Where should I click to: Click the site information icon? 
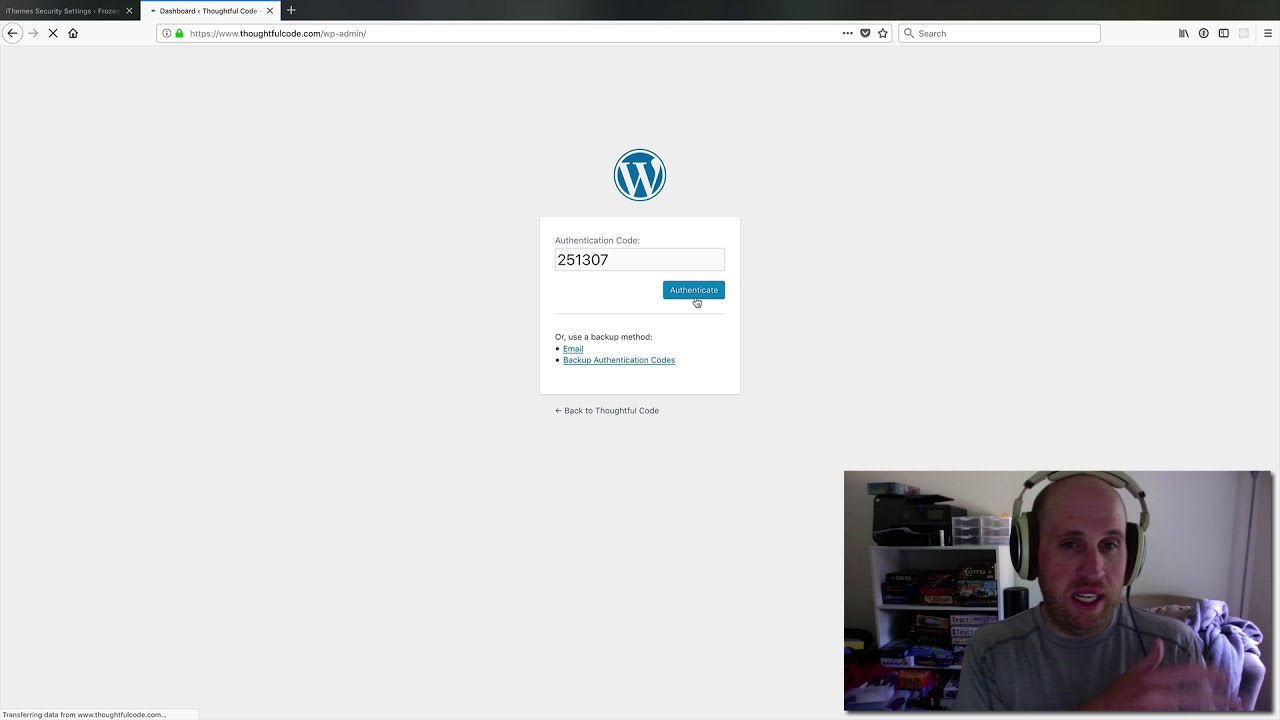(167, 33)
